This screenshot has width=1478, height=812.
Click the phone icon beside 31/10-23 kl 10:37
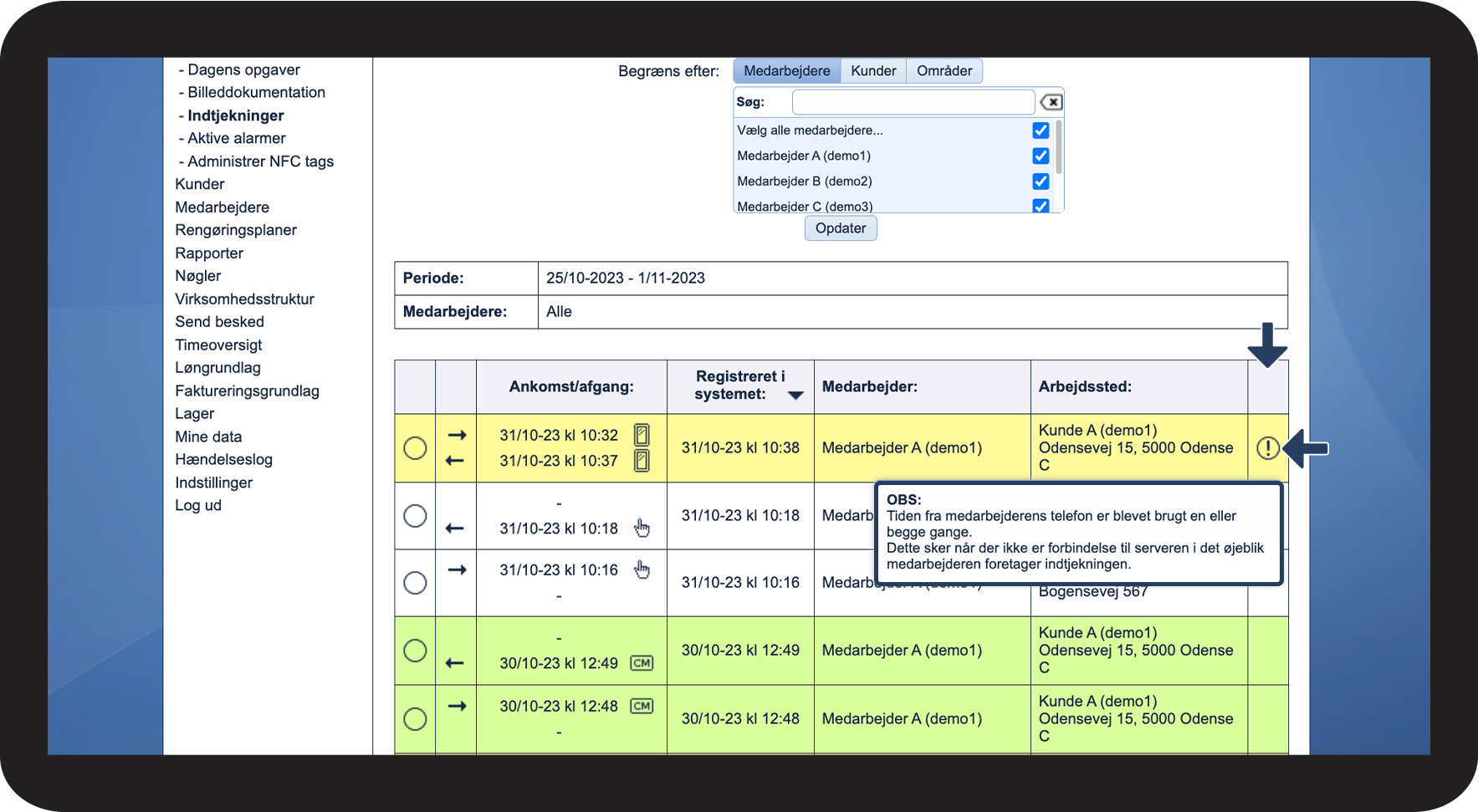(642, 460)
